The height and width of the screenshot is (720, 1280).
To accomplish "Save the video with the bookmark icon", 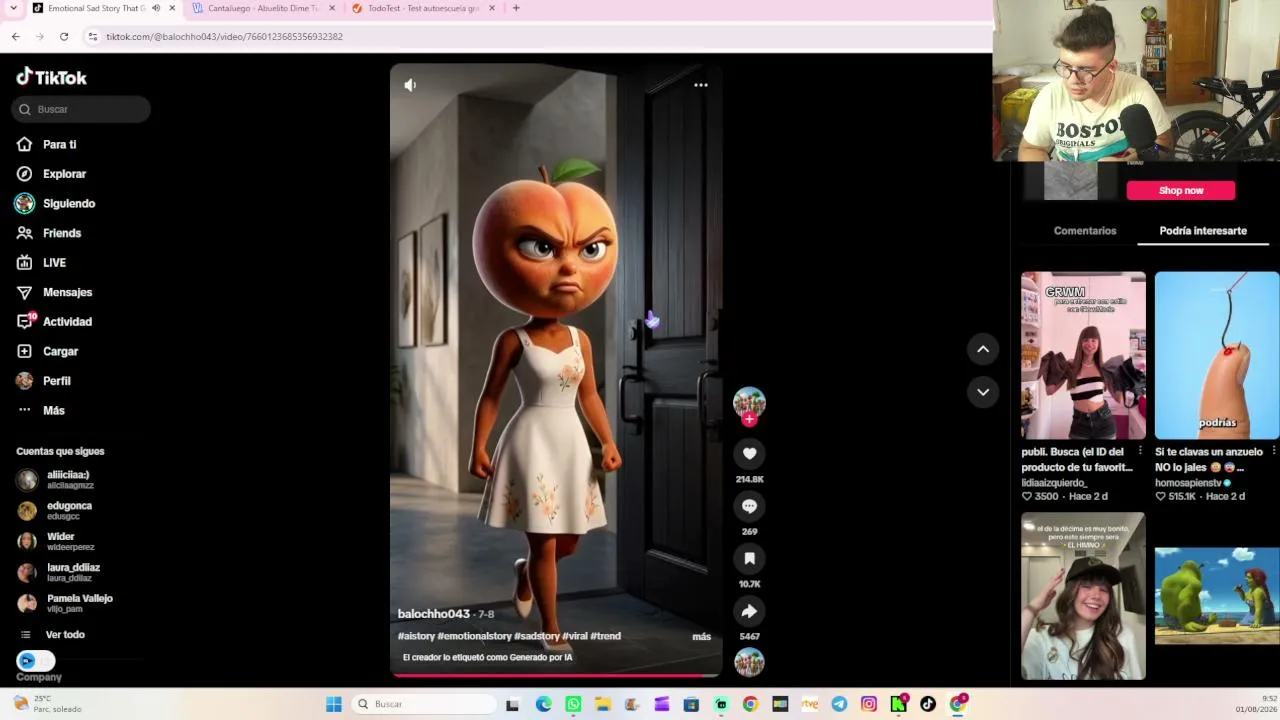I will point(749,559).
